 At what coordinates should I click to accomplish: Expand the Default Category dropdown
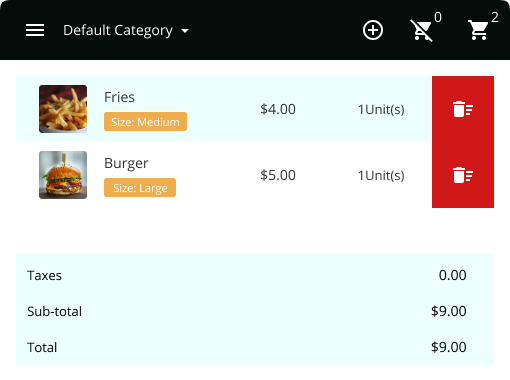tap(126, 30)
